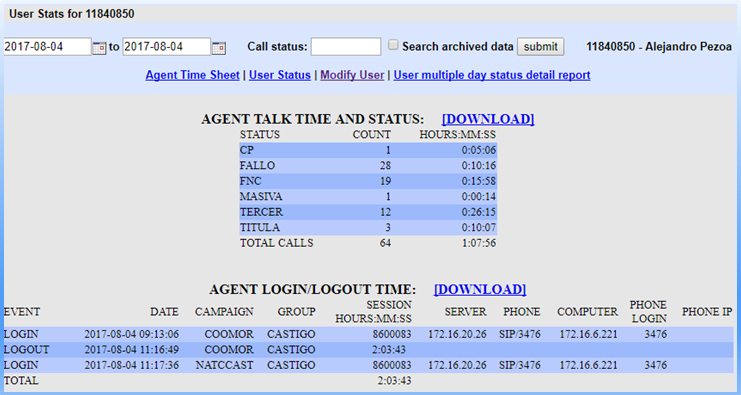Download the Agent Login/Logout Time report
Viewport: 741px width, 395px height.
pos(480,289)
